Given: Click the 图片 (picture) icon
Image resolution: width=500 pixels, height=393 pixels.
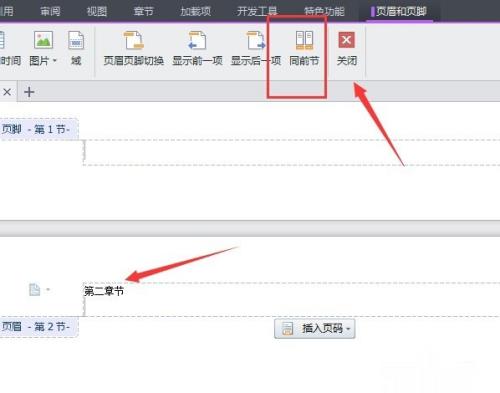Looking at the screenshot, I should 43,40.
